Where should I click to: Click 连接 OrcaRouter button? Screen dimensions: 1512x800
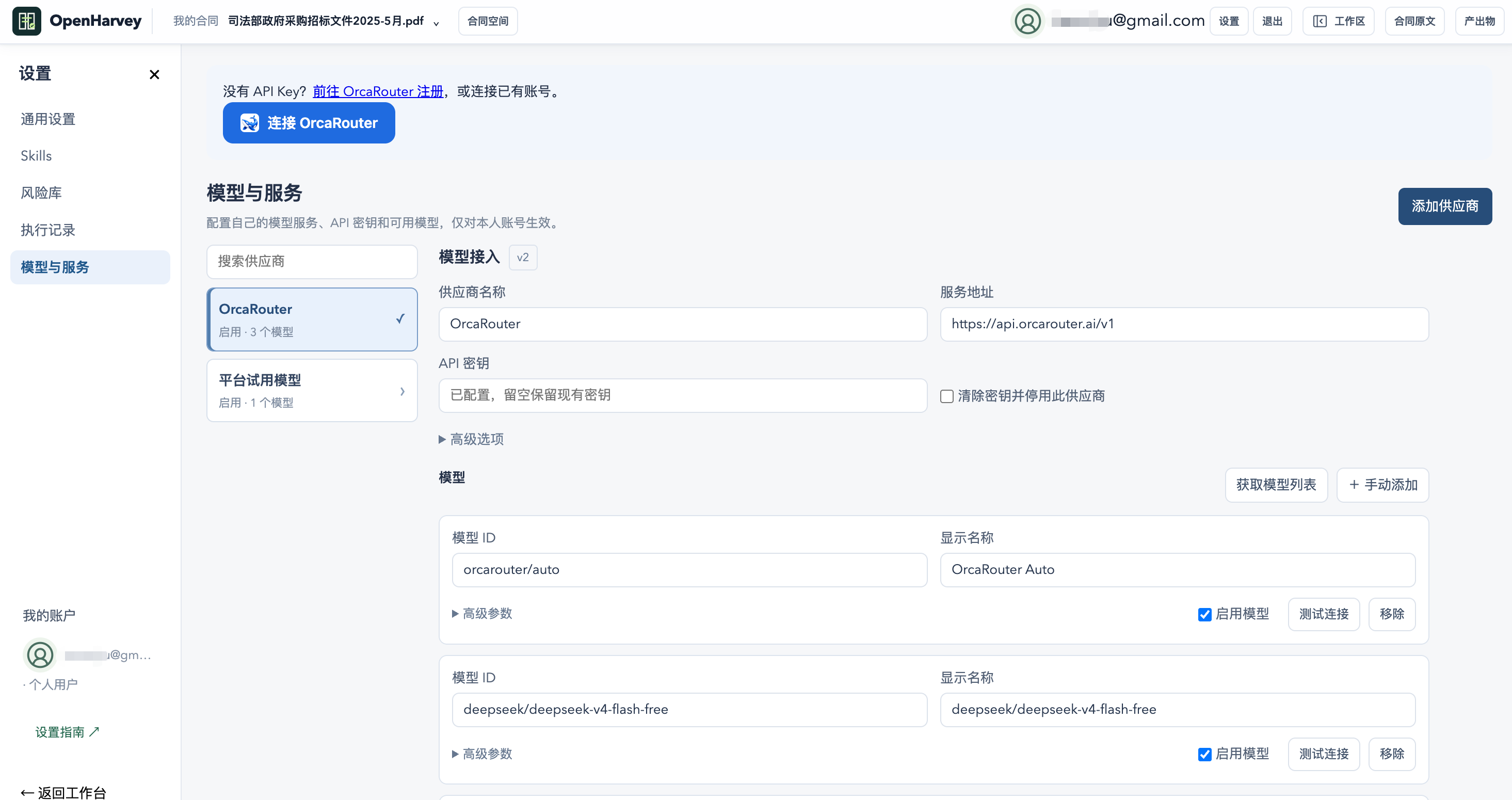tap(309, 123)
